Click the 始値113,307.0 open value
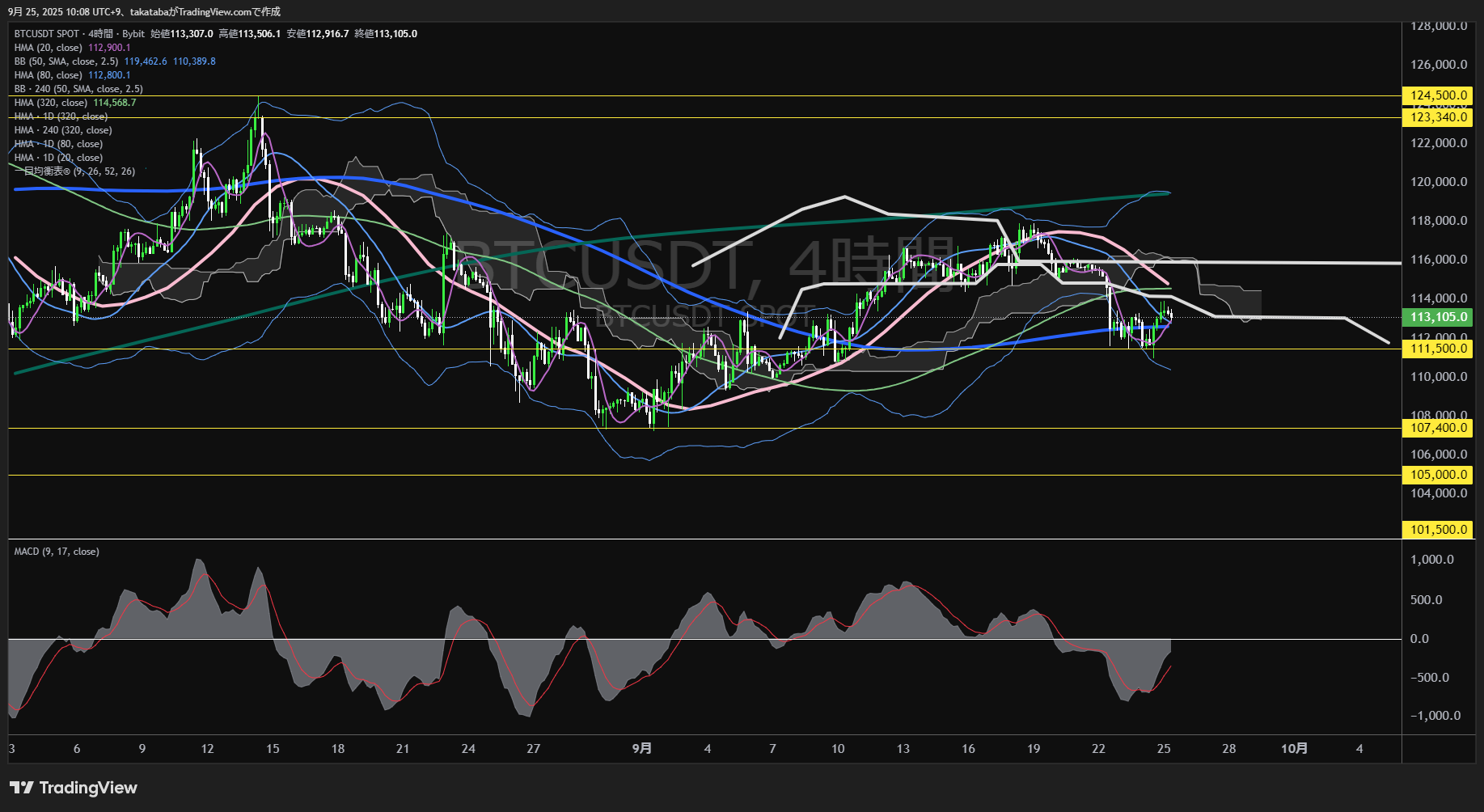 tap(182, 34)
